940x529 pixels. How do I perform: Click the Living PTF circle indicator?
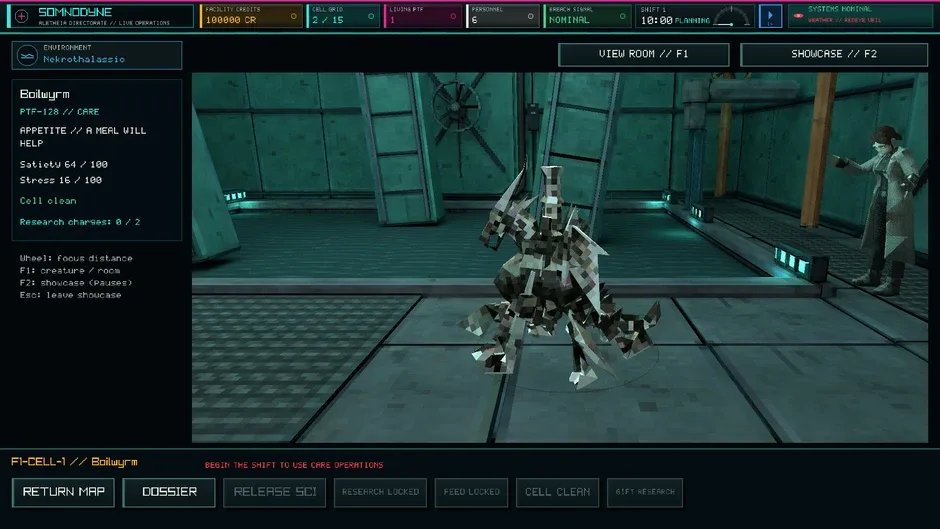pyautogui.click(x=453, y=16)
